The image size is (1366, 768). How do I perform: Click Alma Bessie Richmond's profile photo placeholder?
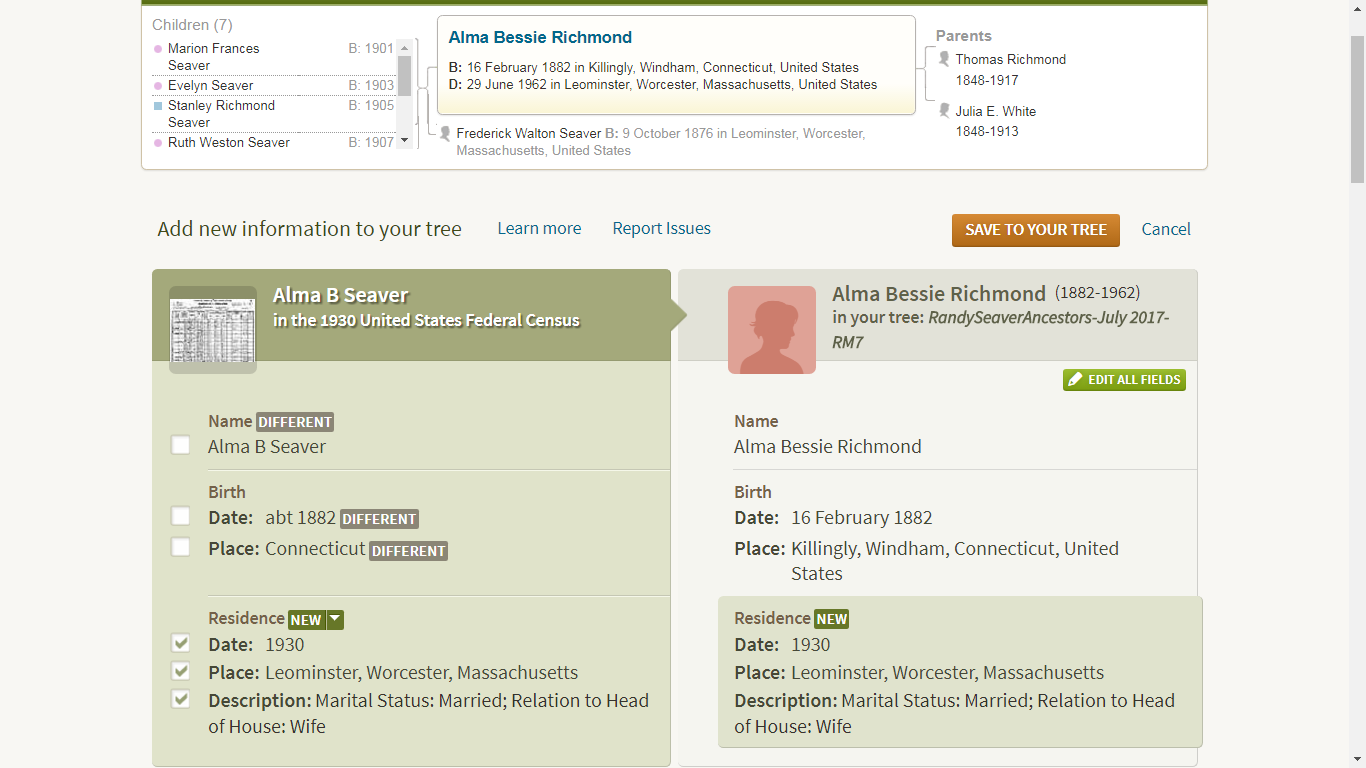771,330
